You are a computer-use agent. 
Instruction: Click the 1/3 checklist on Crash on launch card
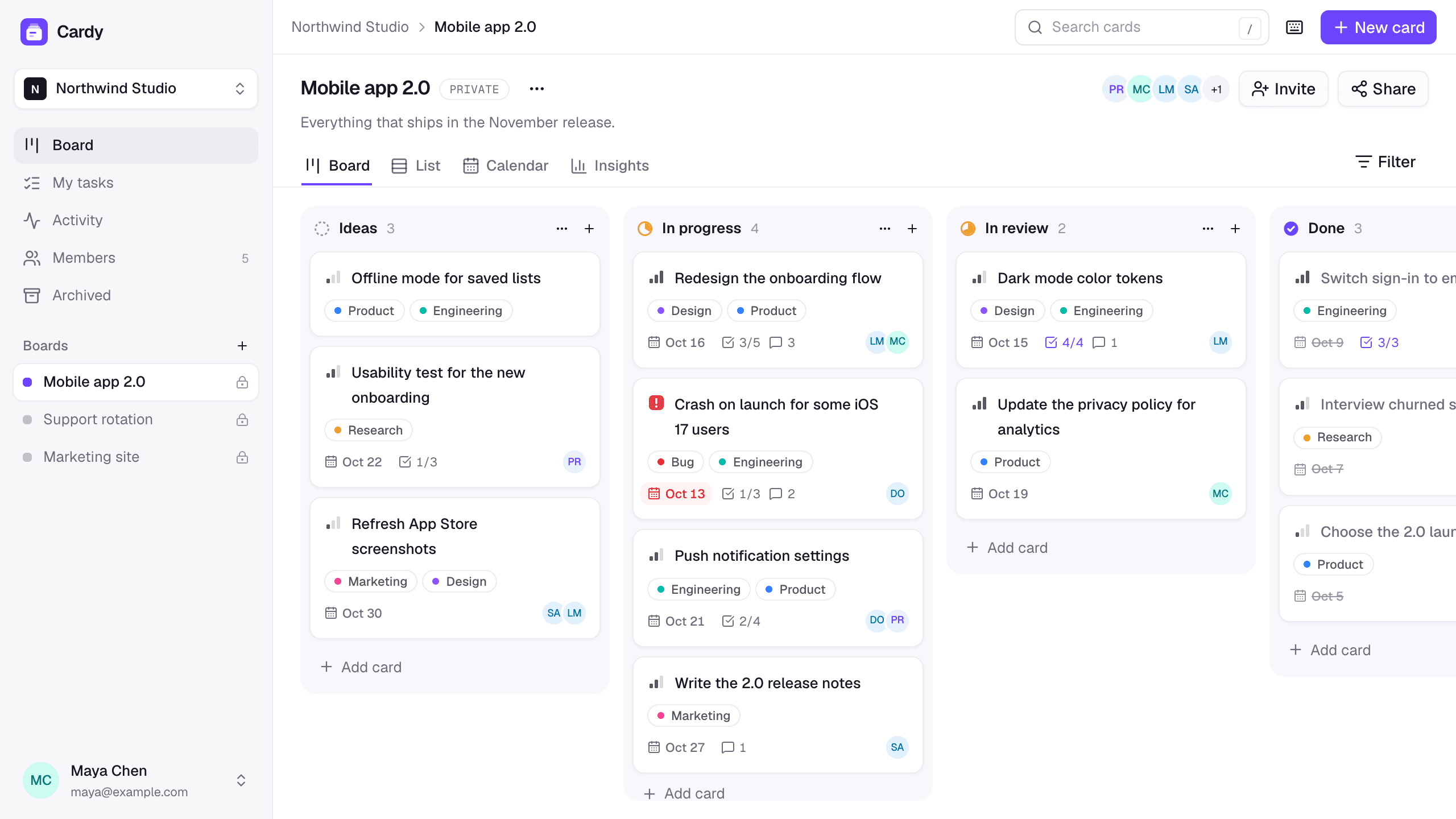coord(741,494)
